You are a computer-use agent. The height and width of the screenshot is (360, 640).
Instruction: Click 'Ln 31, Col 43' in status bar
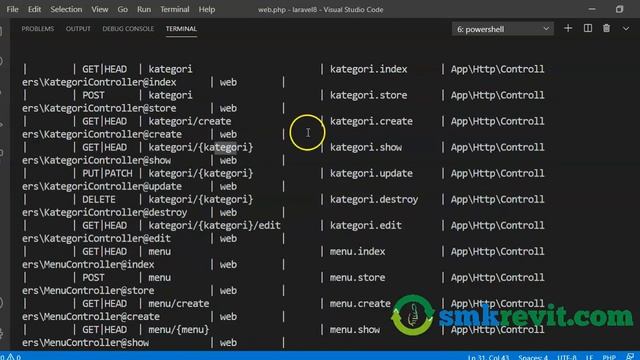tap(488, 357)
